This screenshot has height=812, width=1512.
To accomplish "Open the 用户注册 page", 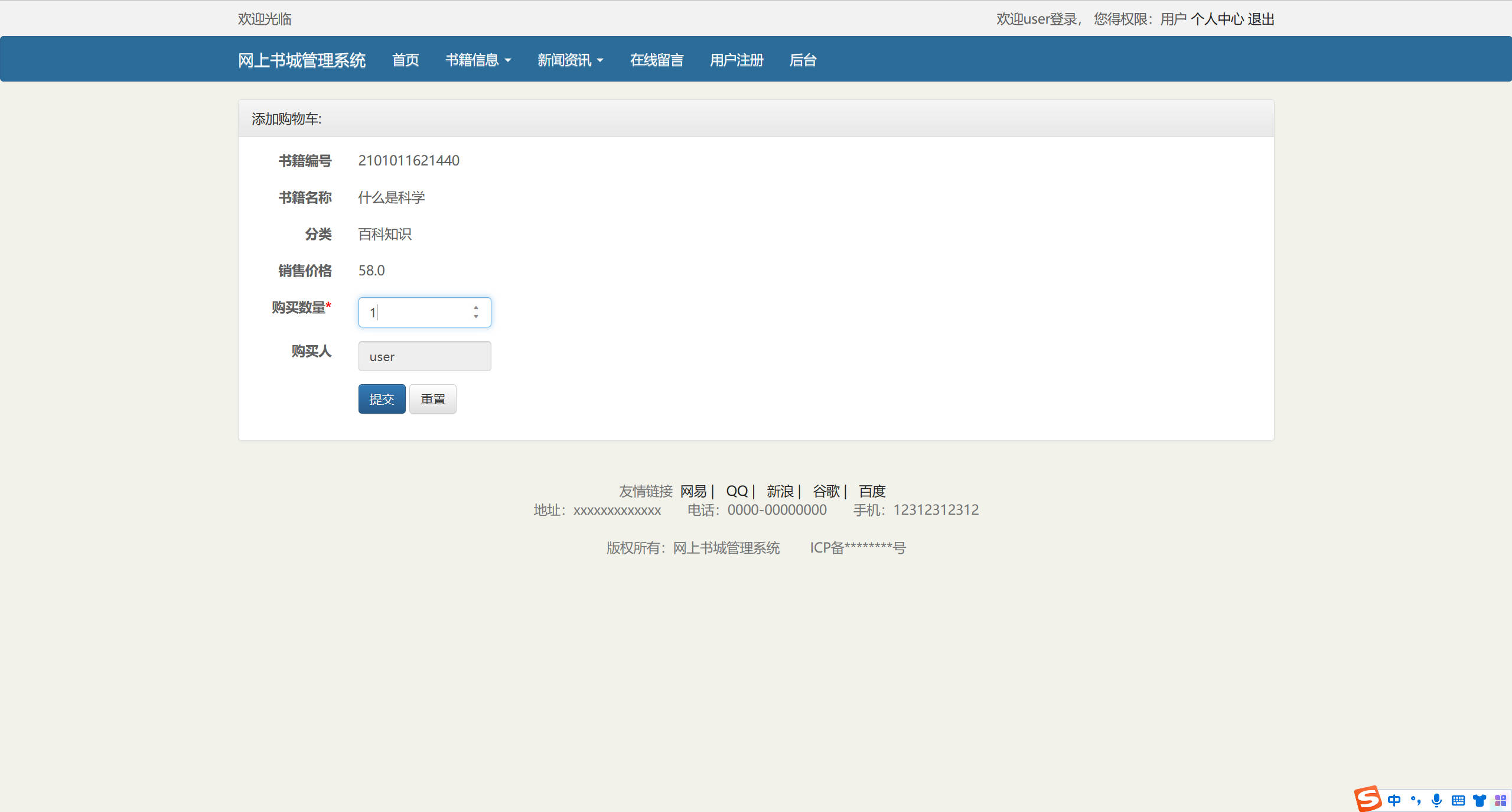I will (736, 60).
